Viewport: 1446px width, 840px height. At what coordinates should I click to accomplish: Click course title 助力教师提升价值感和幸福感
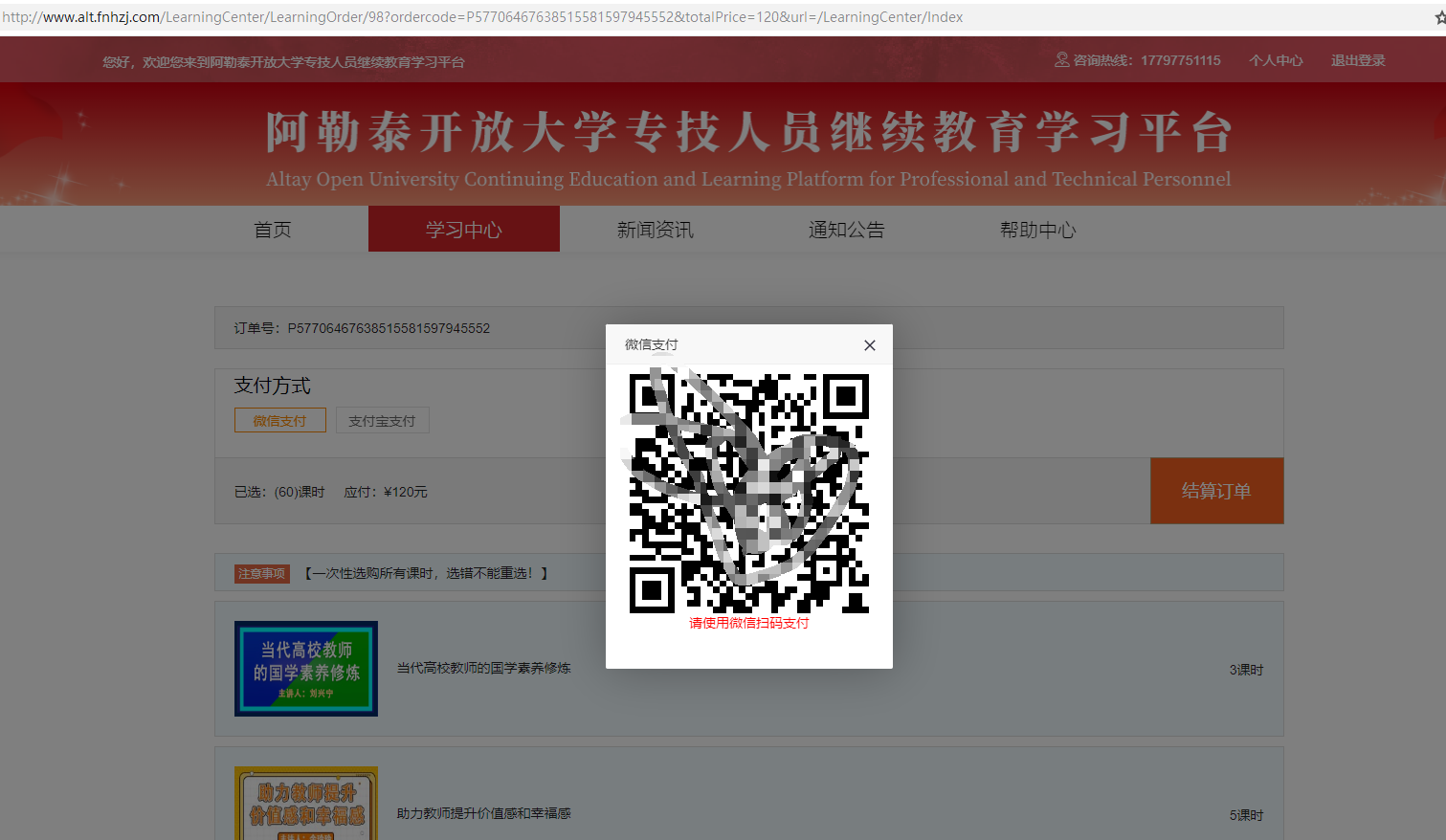[484, 813]
